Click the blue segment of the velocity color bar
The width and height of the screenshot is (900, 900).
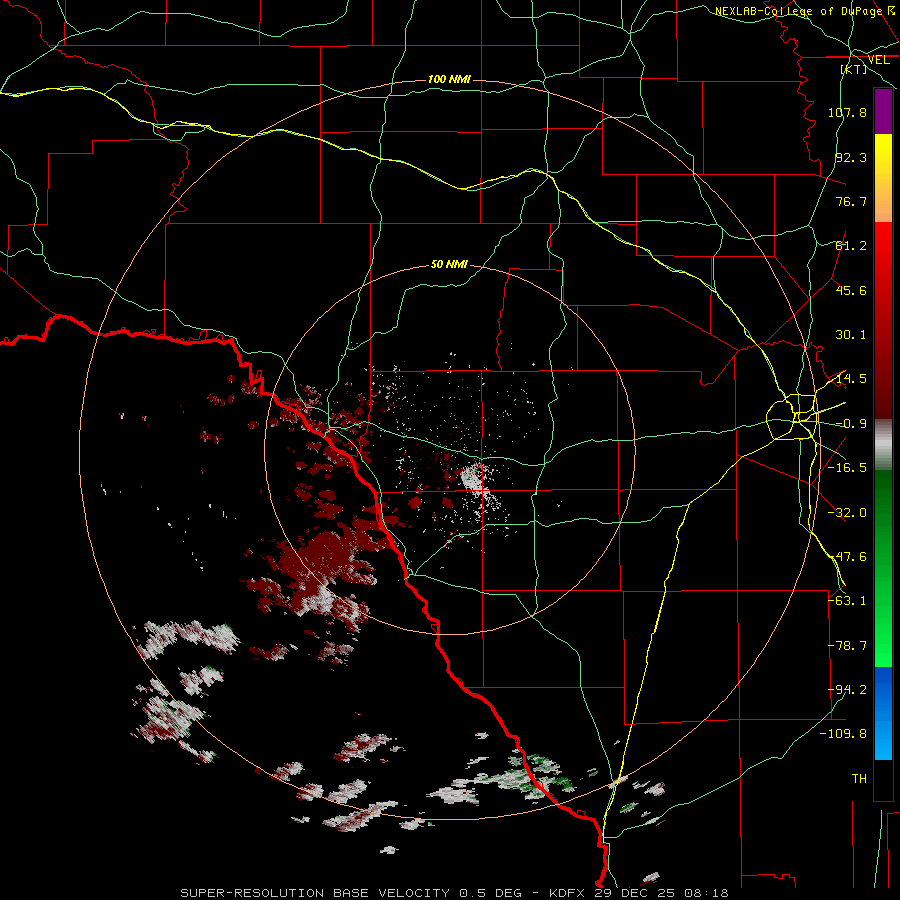click(883, 713)
